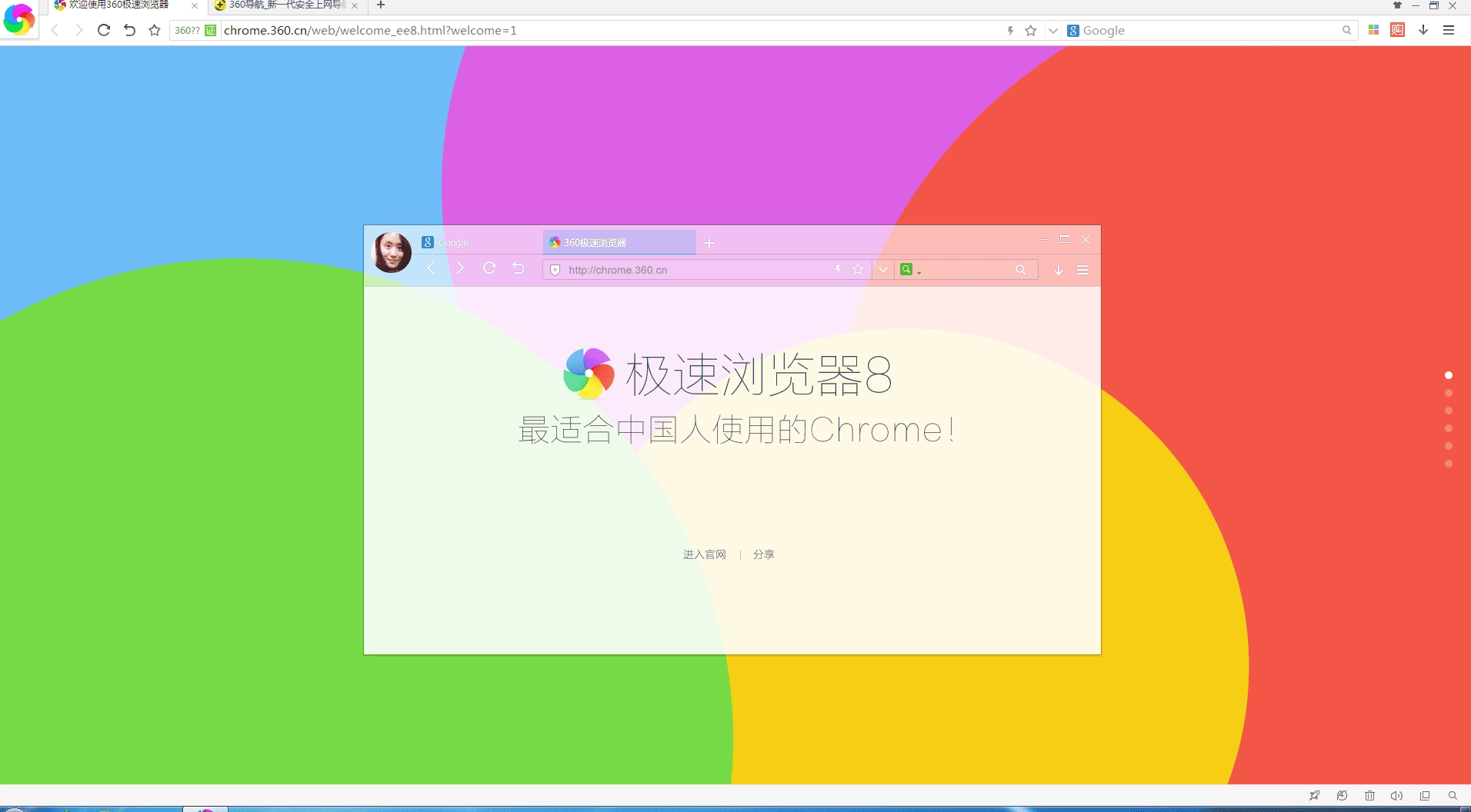Click the search magnifier button

pyautogui.click(x=1346, y=30)
